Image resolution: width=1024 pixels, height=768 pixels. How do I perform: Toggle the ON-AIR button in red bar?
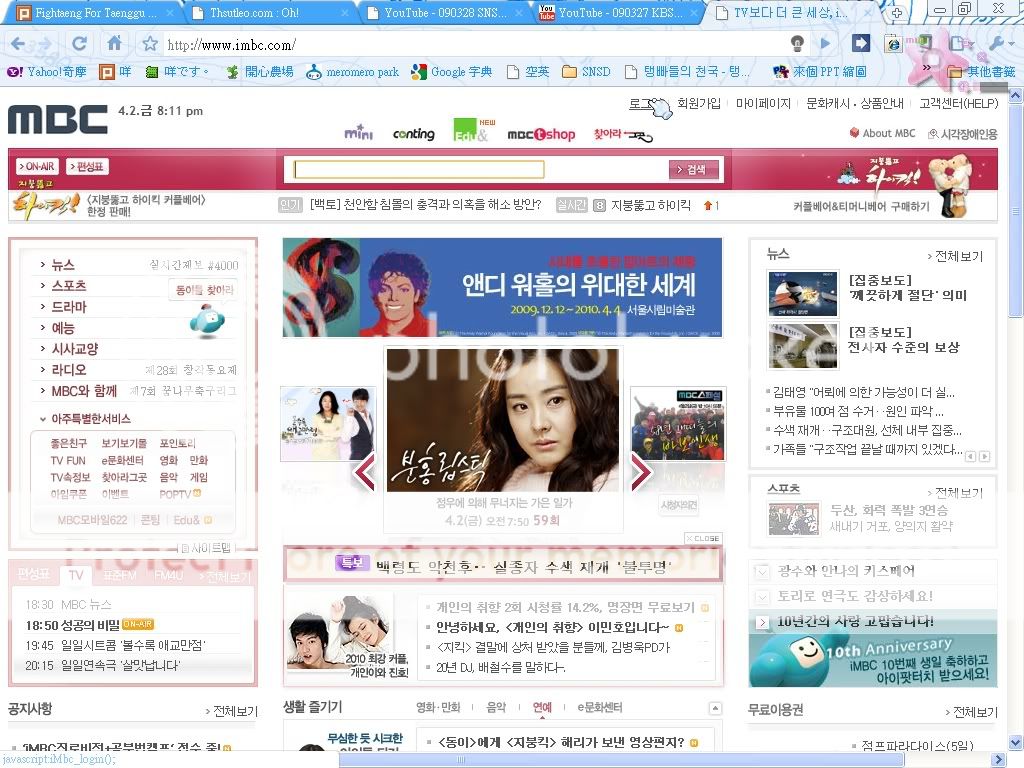(38, 167)
